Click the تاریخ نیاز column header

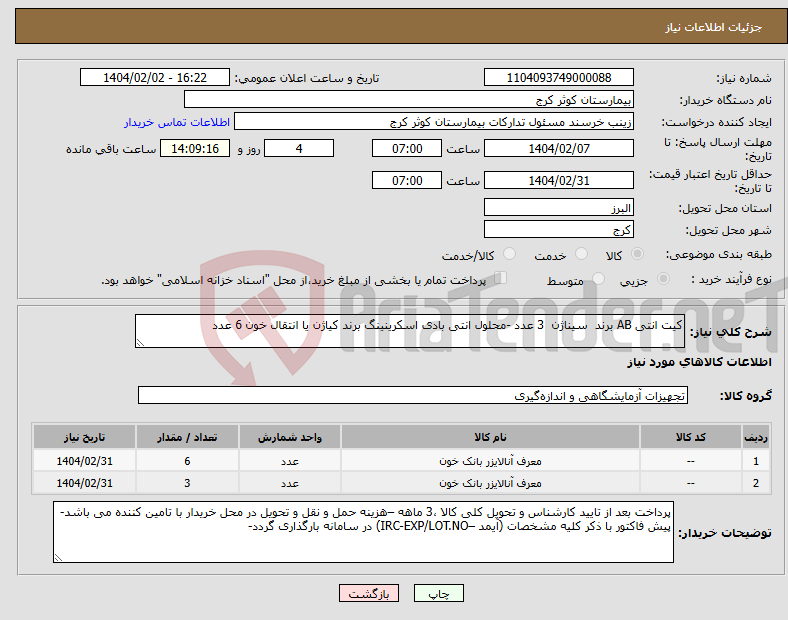[84, 437]
